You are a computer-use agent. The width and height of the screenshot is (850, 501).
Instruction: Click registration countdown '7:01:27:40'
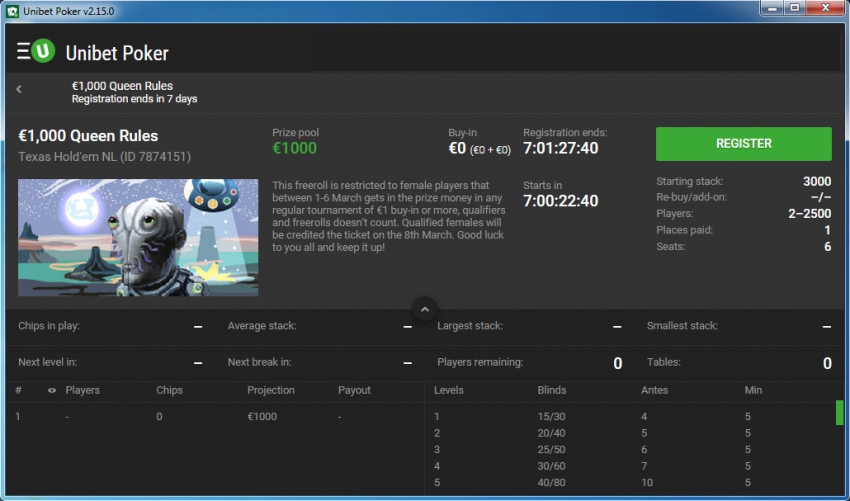coord(561,148)
